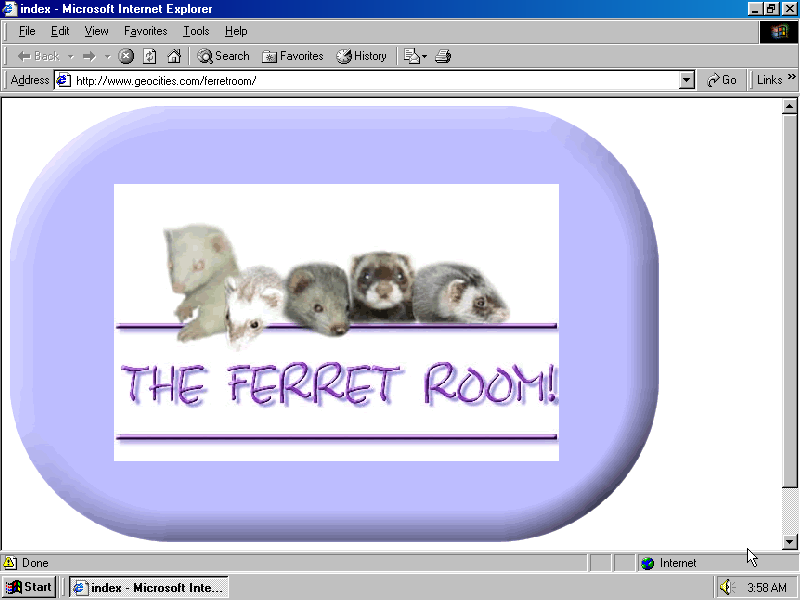Click the volume speaker tray icon
The image size is (800, 600).
(x=727, y=587)
